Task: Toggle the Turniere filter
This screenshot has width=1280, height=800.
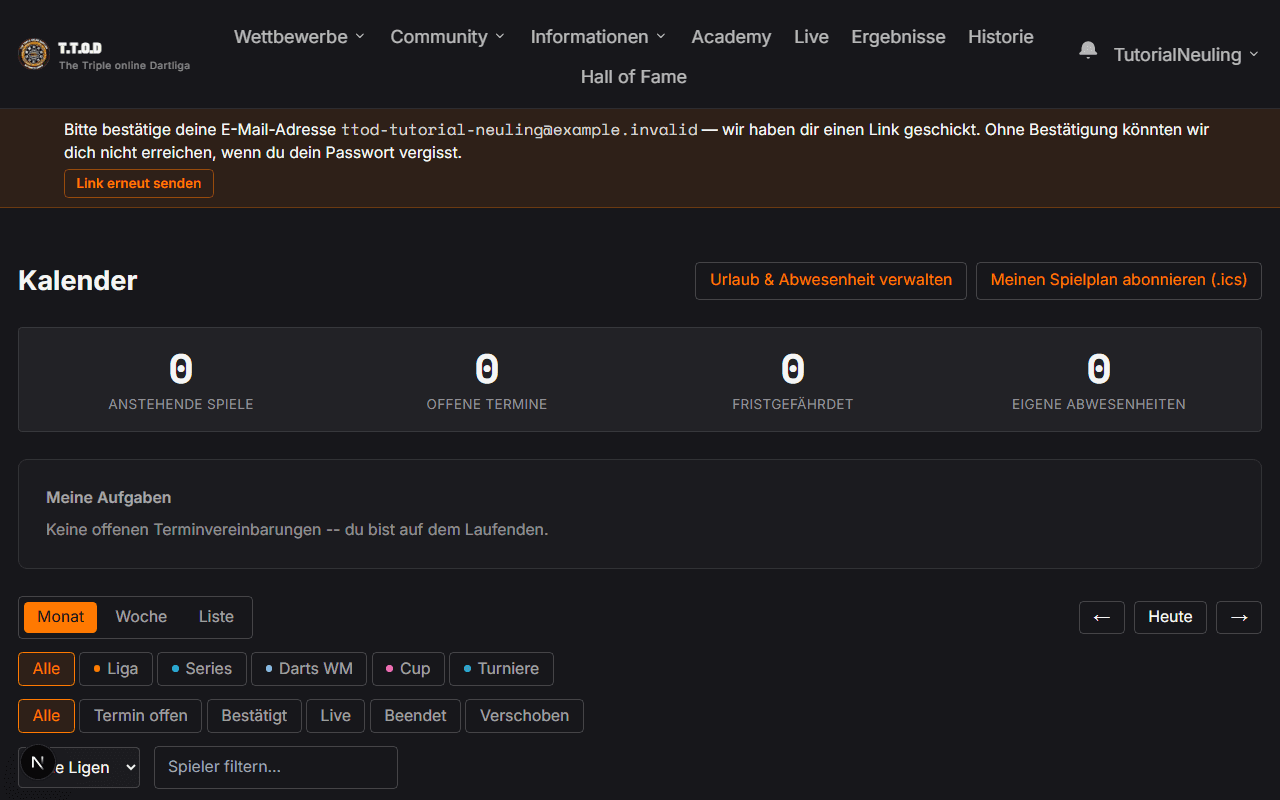Action: coord(501,669)
